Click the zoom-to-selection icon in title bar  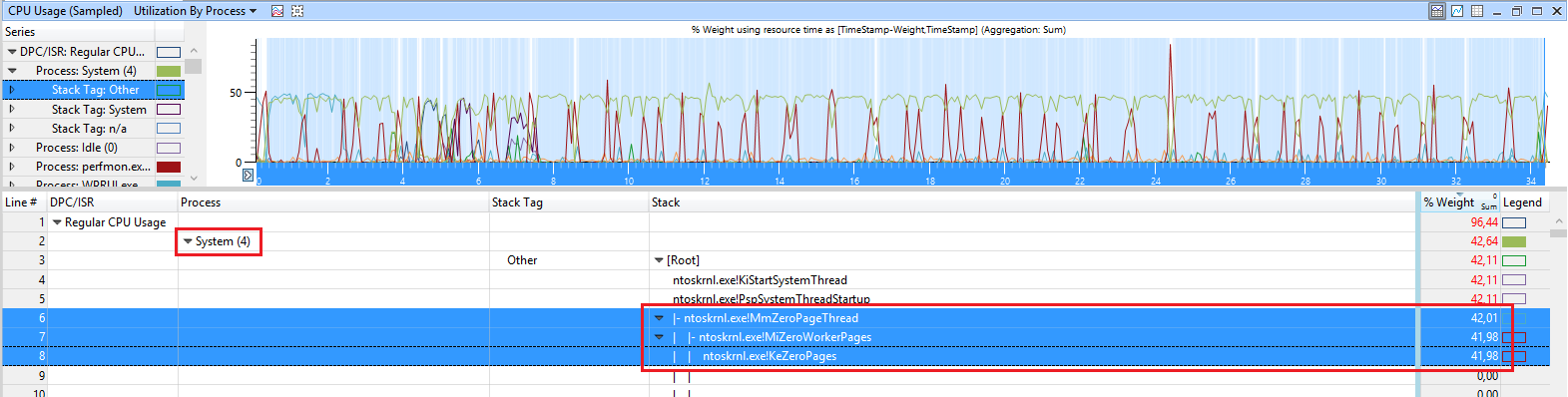coord(297,11)
